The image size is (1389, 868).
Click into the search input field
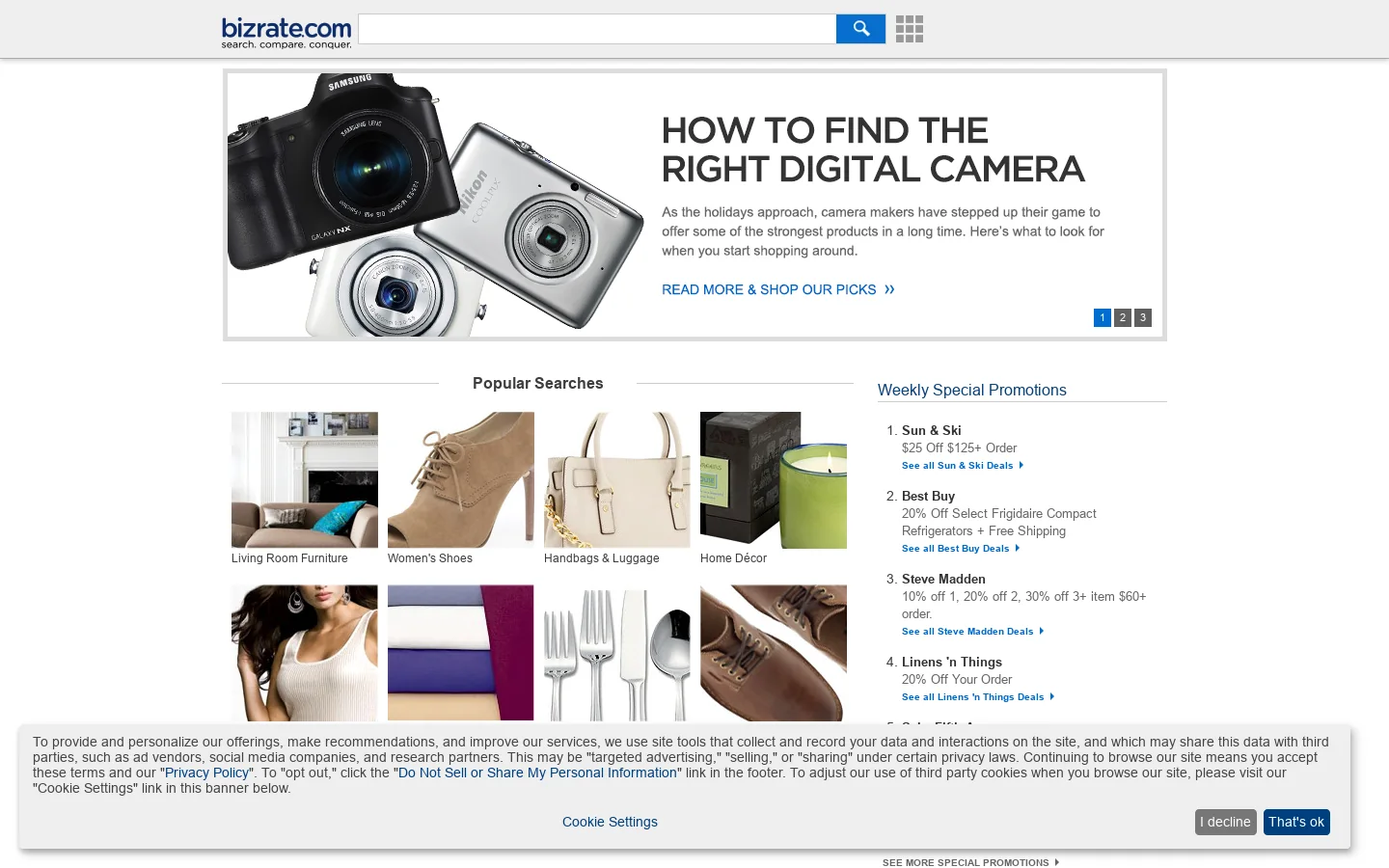(597, 29)
